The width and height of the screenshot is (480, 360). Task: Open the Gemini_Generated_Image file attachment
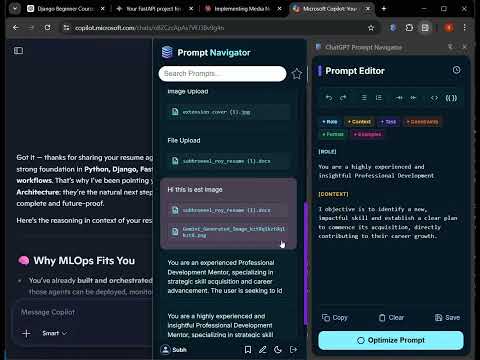point(229,232)
